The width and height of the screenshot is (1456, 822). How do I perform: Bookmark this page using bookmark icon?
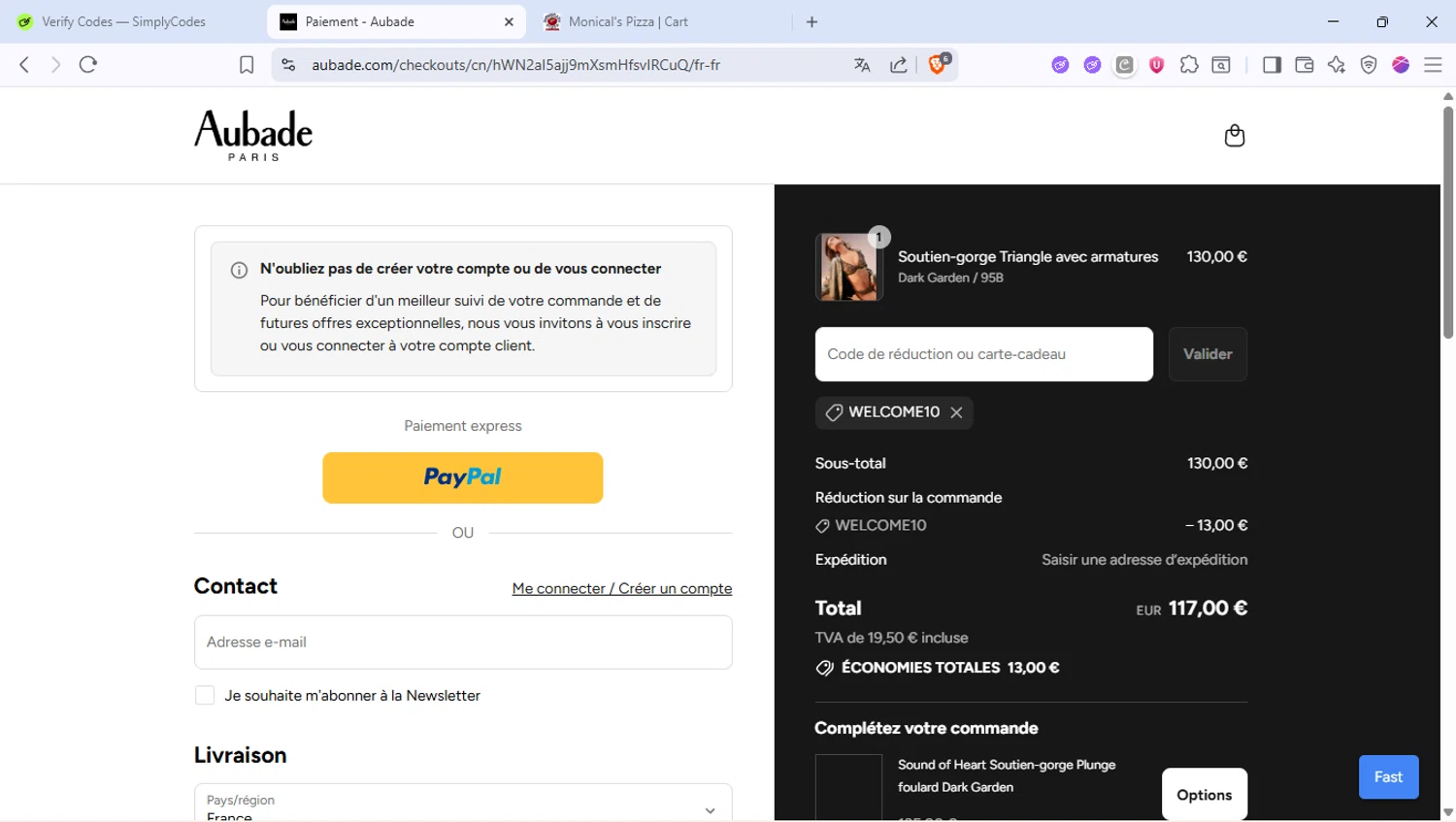[247, 65]
